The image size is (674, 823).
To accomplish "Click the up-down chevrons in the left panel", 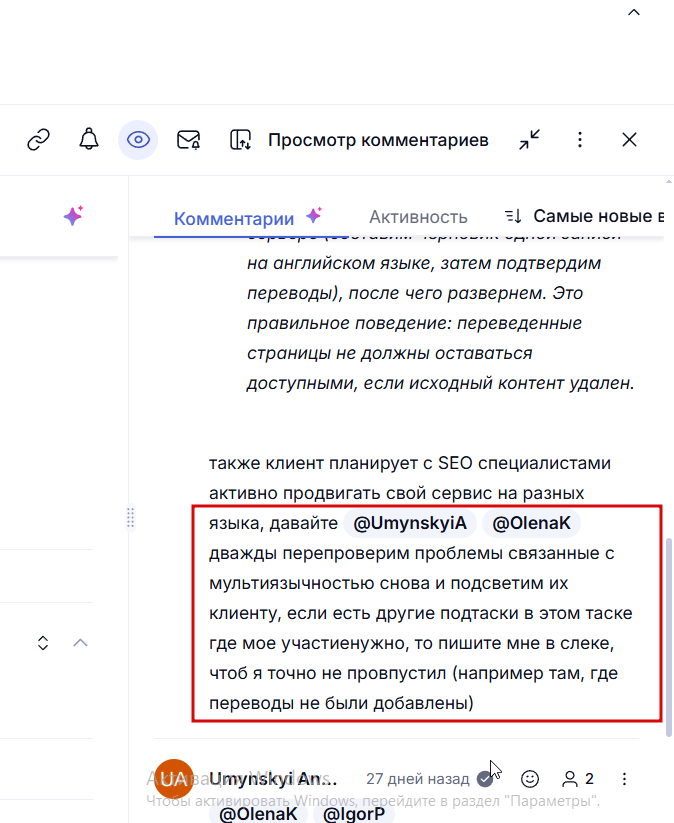I will tap(43, 643).
